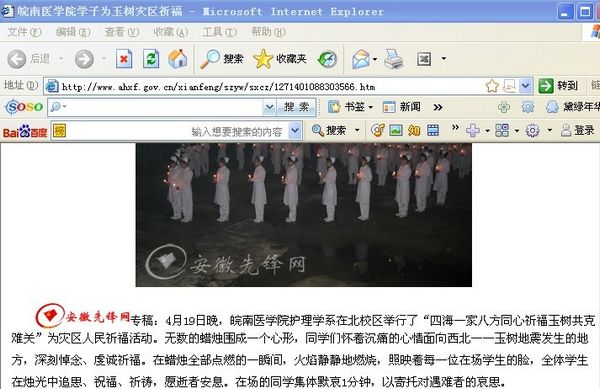Open the 收藏(A) menu

coord(170,32)
